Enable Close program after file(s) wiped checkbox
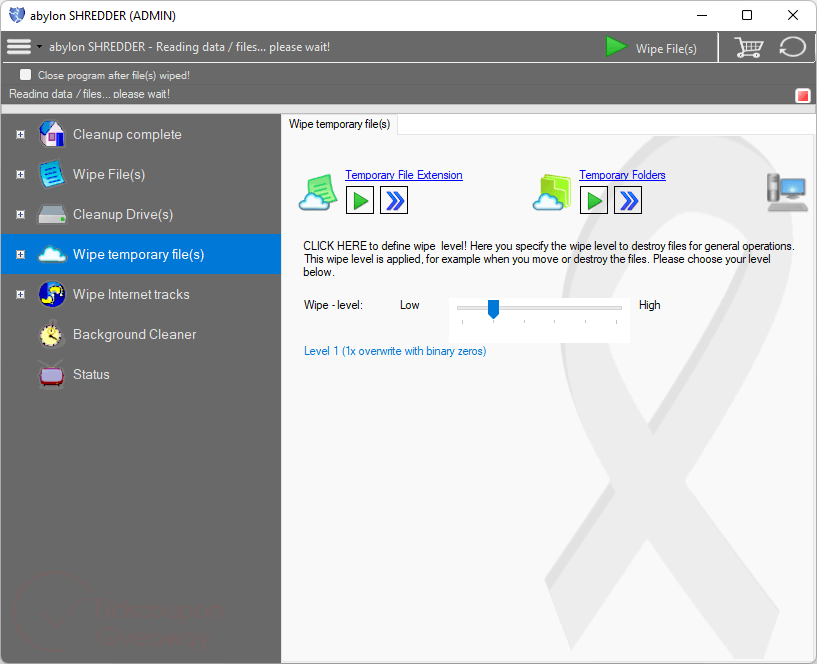This screenshot has height=664, width=817. coord(26,75)
